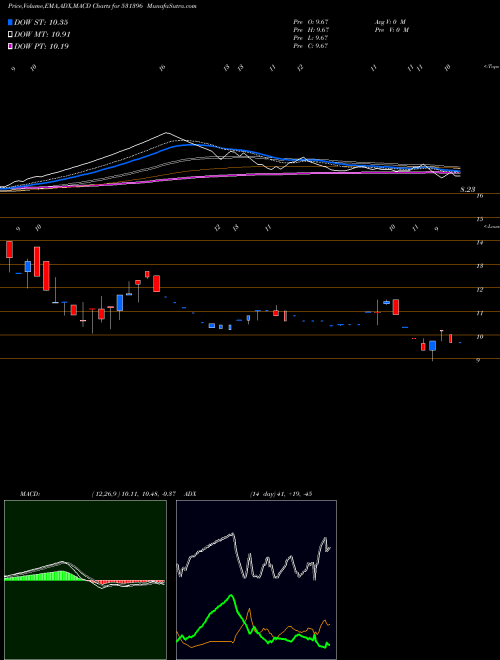Click the magenta DOW PT legend swatch

10,46
